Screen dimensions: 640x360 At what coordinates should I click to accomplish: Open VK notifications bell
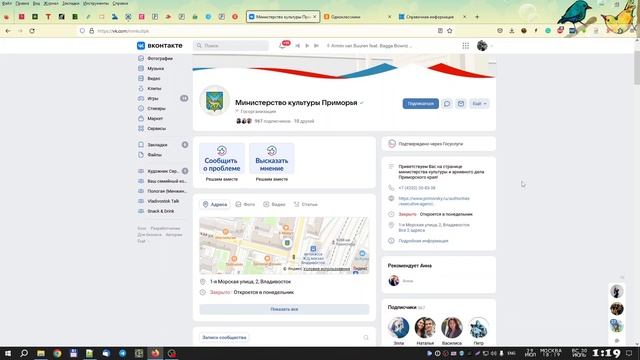[282, 46]
